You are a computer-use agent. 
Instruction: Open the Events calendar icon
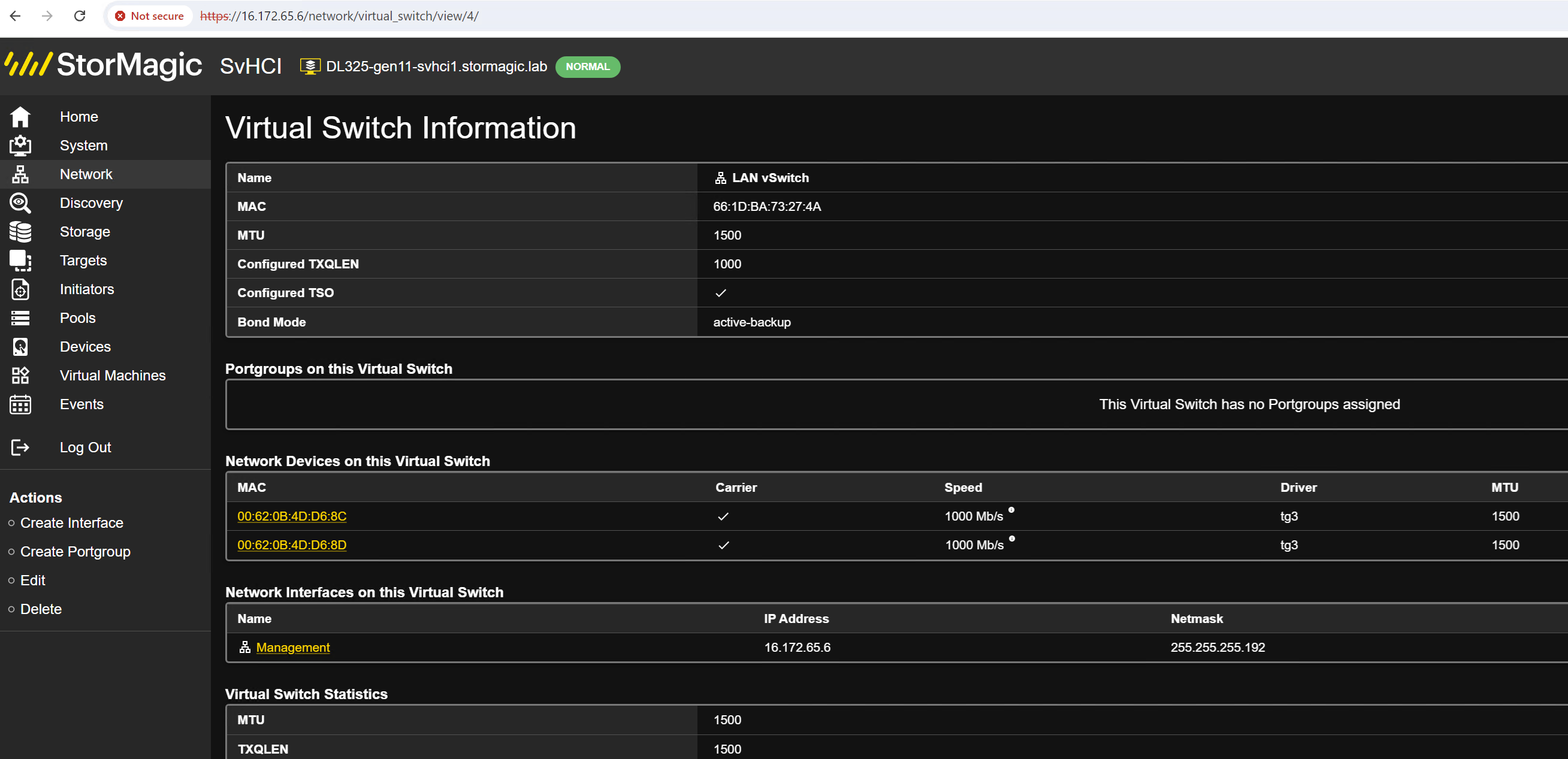click(20, 404)
